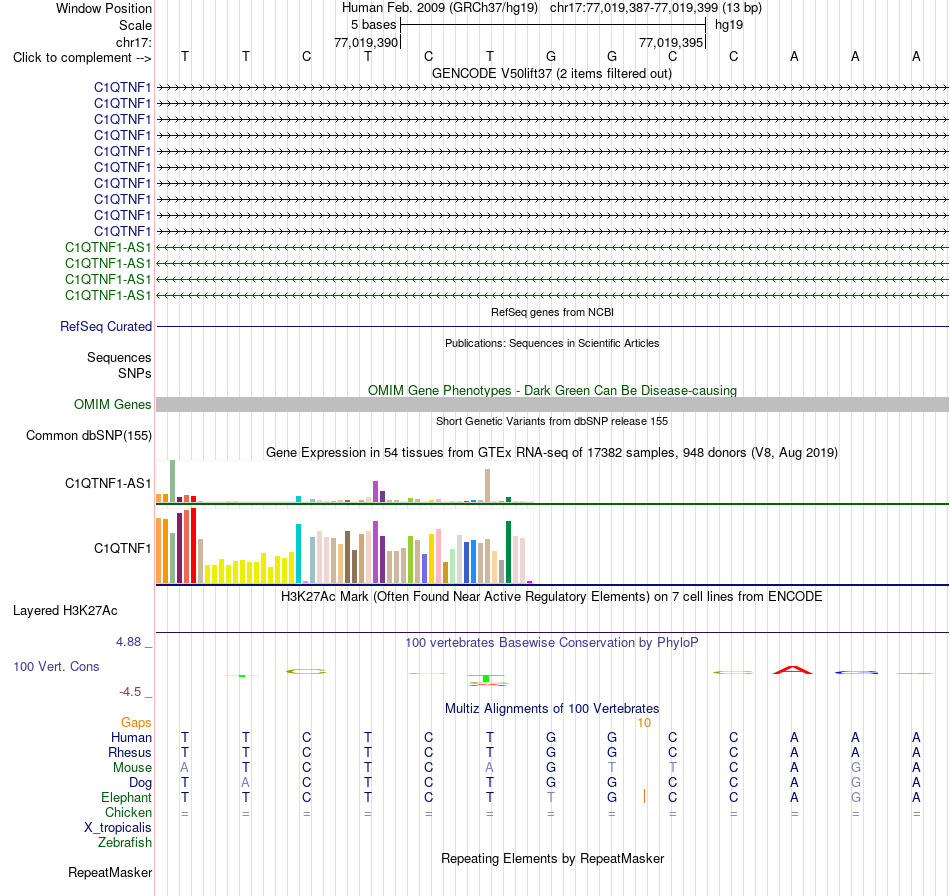Select the Dog alignment row label
This screenshot has width=950, height=896.
click(140, 783)
